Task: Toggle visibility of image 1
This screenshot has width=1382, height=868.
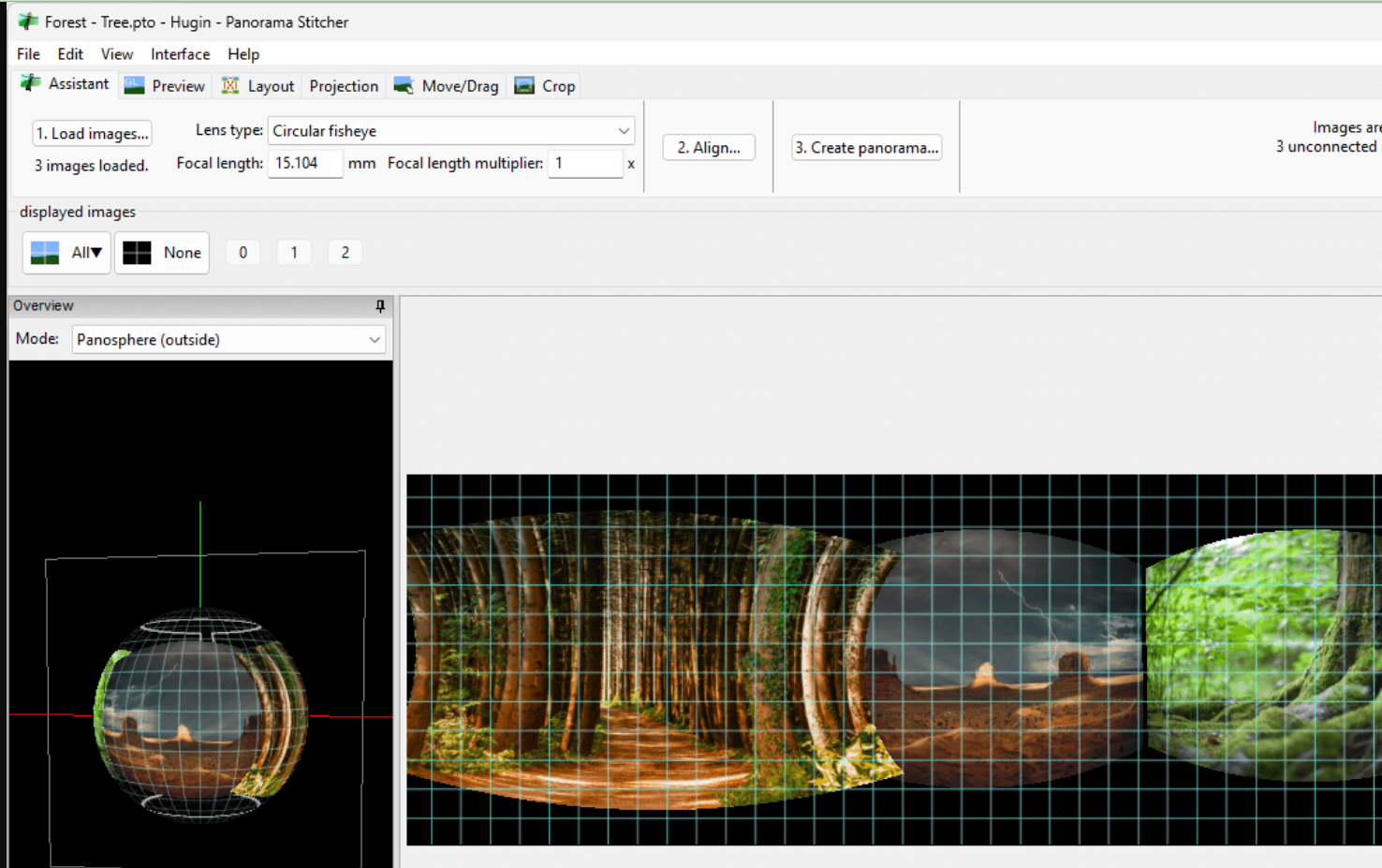Action: click(x=294, y=252)
